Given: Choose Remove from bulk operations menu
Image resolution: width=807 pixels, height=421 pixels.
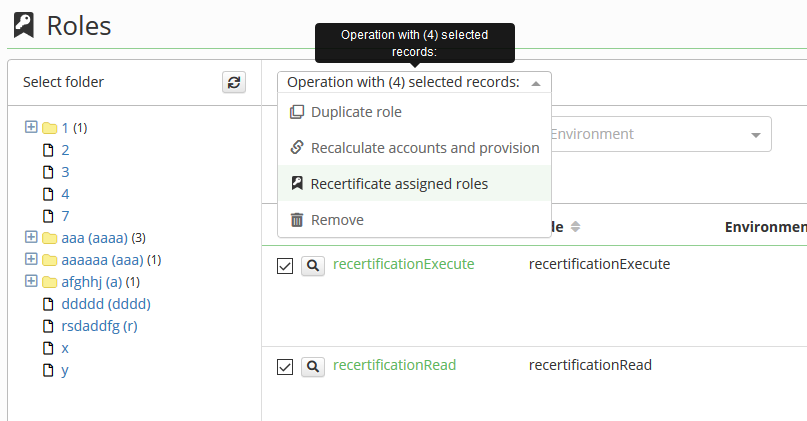Looking at the screenshot, I should 414,220.
